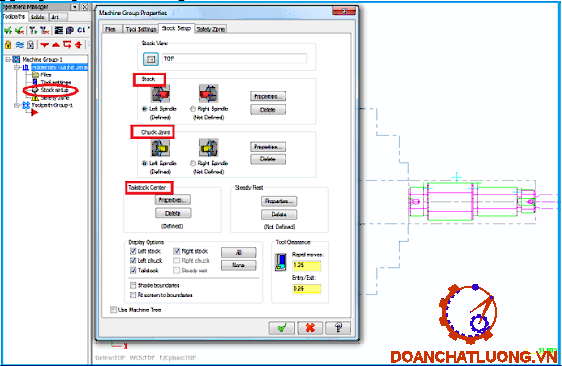The height and width of the screenshot is (366, 562).
Task: Click the Tool Clearance icon
Action: pyautogui.click(x=281, y=262)
